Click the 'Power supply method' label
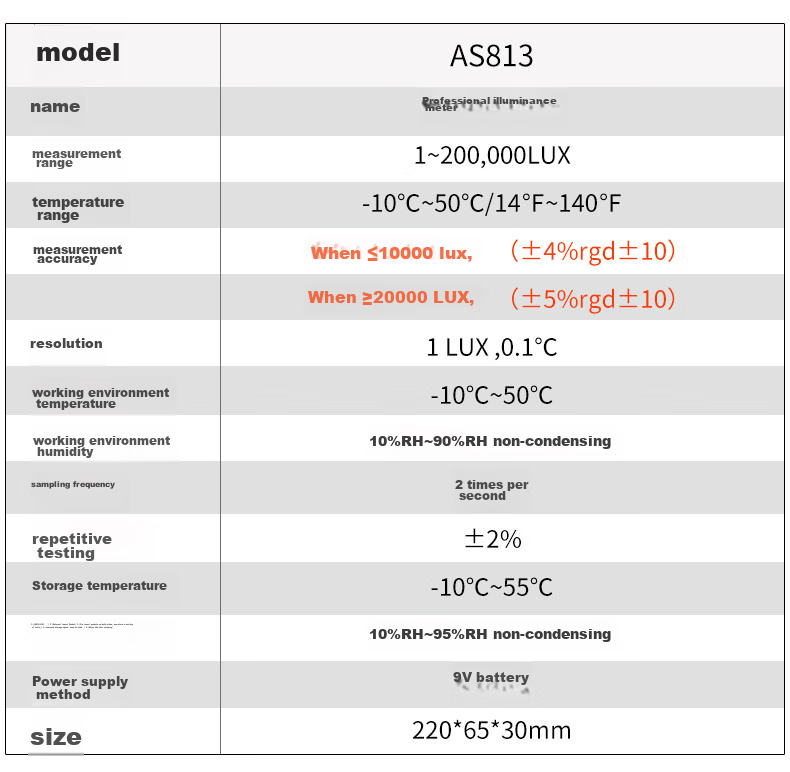This screenshot has height=772, width=790. coord(80,688)
